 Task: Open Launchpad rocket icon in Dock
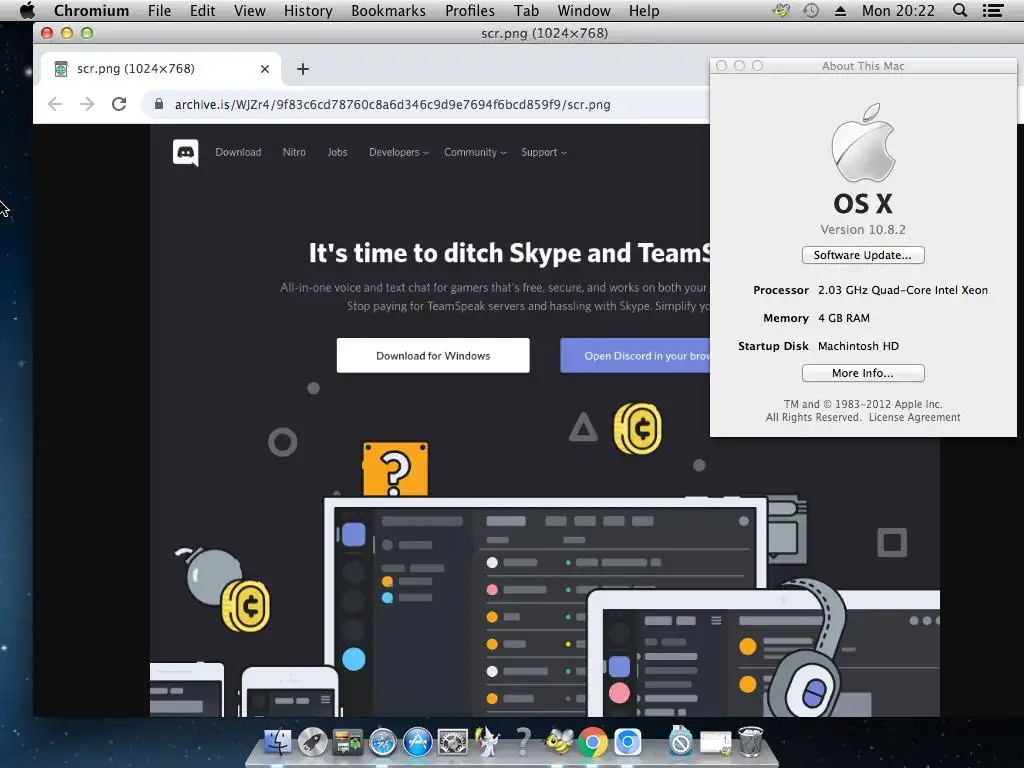(x=313, y=742)
